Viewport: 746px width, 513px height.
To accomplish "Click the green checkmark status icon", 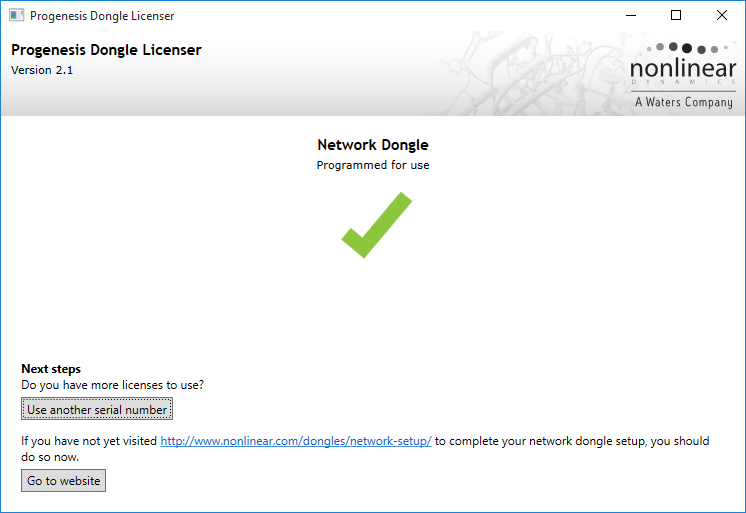I will coord(377,225).
